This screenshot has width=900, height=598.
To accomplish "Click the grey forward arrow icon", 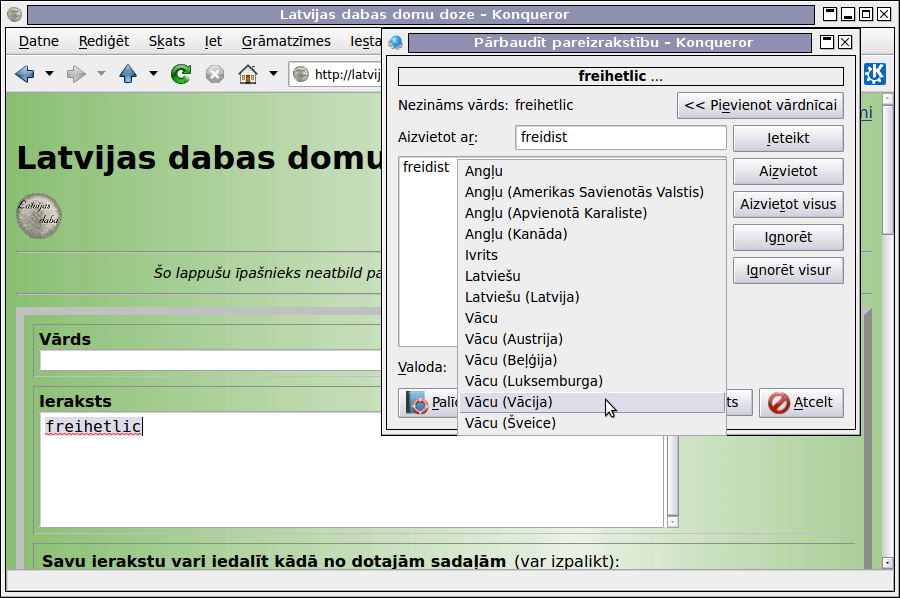I will click(x=76, y=73).
